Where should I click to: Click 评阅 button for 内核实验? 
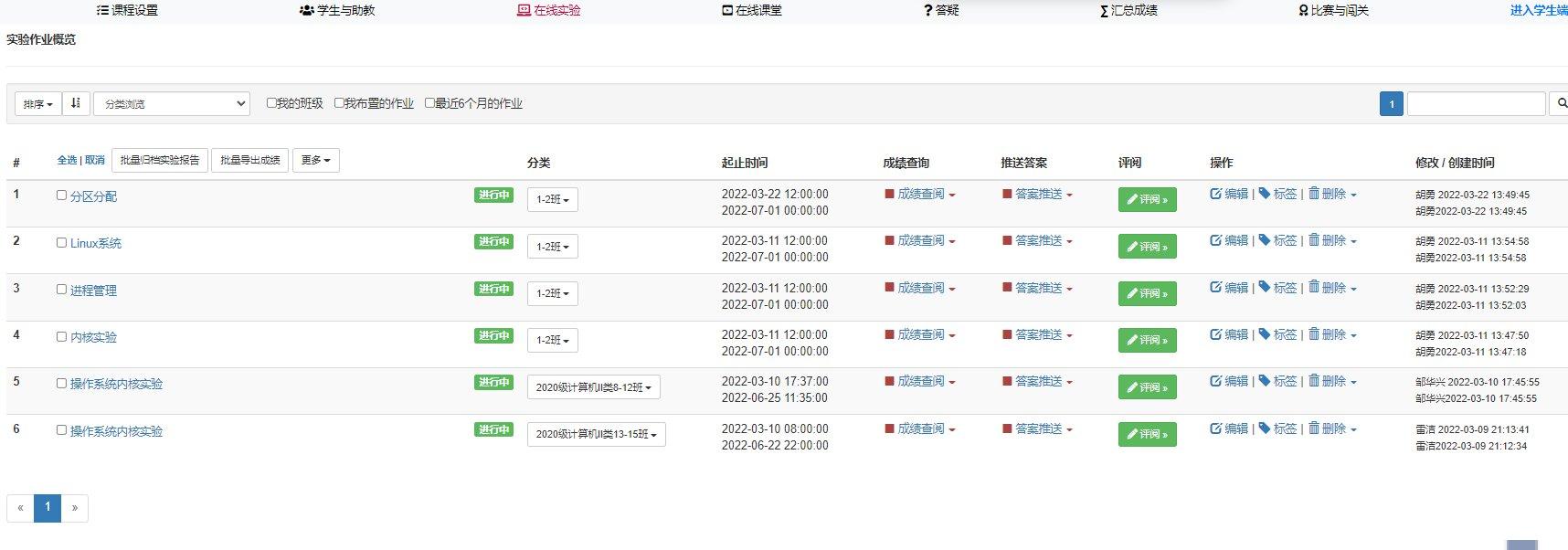[x=1148, y=340]
